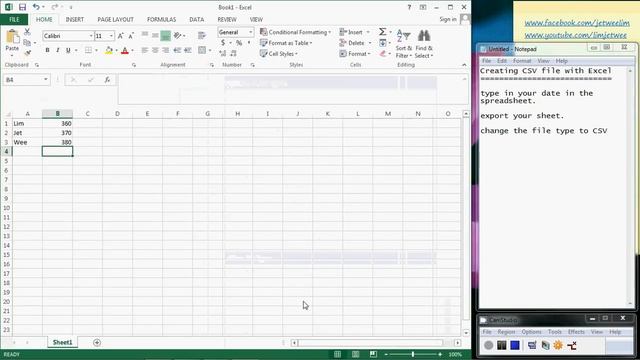
Task: Increase font size with the larger A icon
Action: coord(121,36)
